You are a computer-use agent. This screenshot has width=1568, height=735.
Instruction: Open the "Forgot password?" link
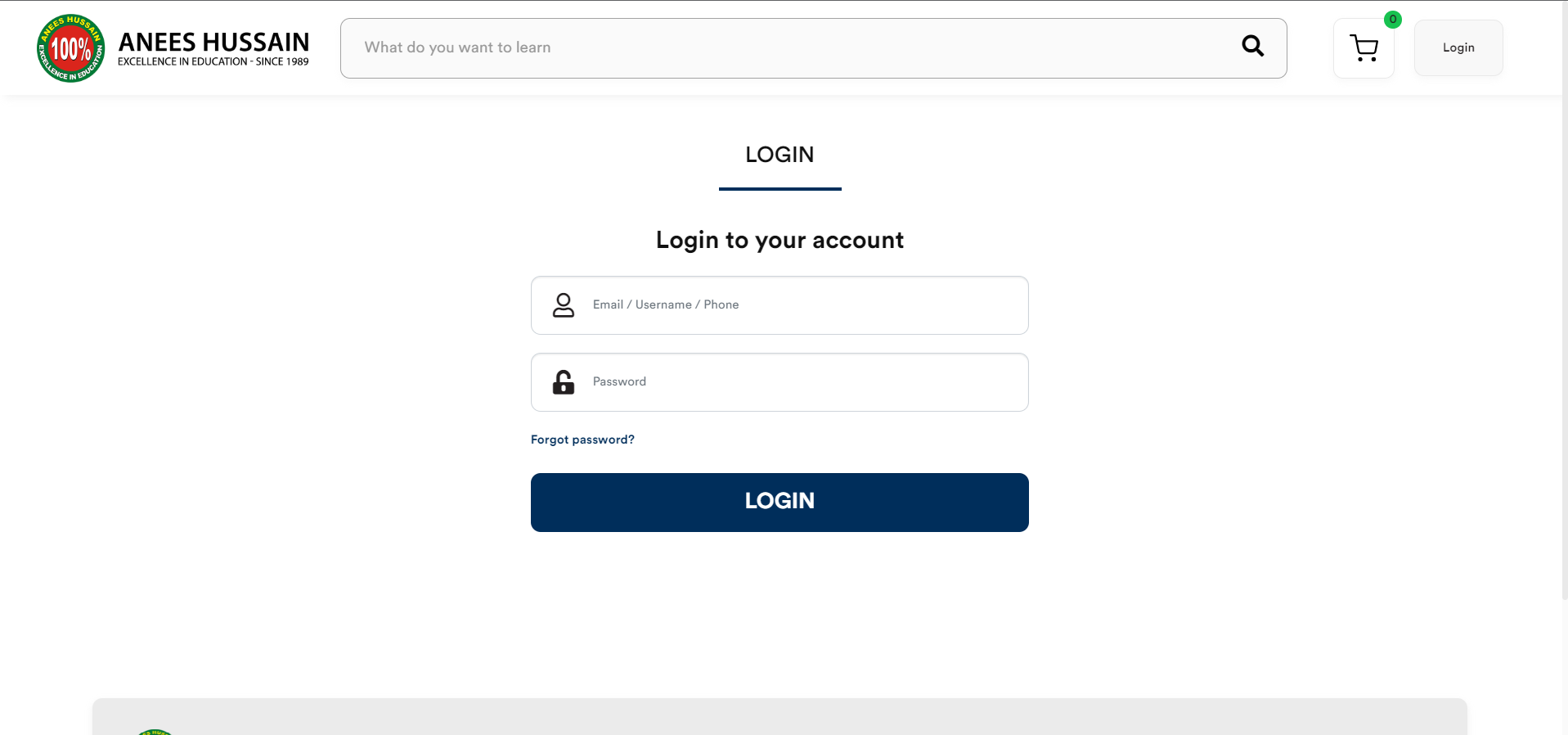pyautogui.click(x=582, y=440)
